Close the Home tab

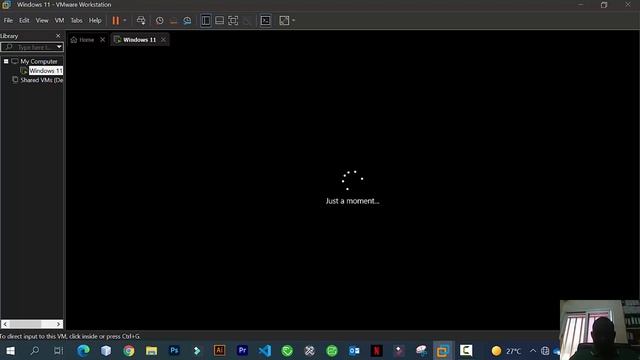[102, 40]
